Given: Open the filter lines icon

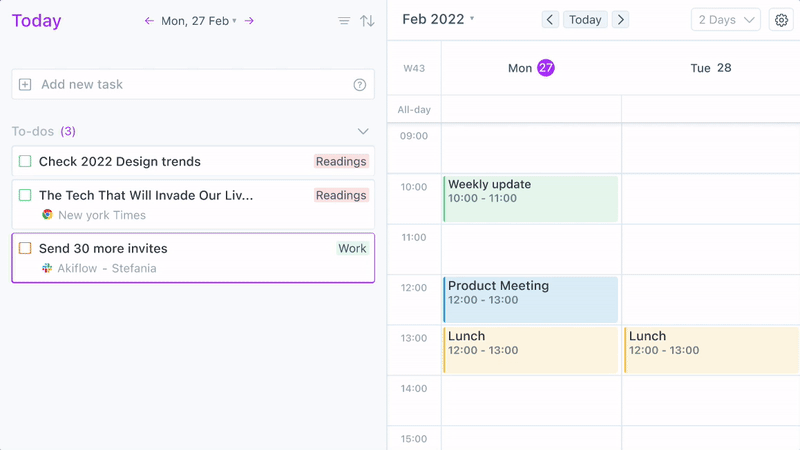Looking at the screenshot, I should (x=344, y=21).
